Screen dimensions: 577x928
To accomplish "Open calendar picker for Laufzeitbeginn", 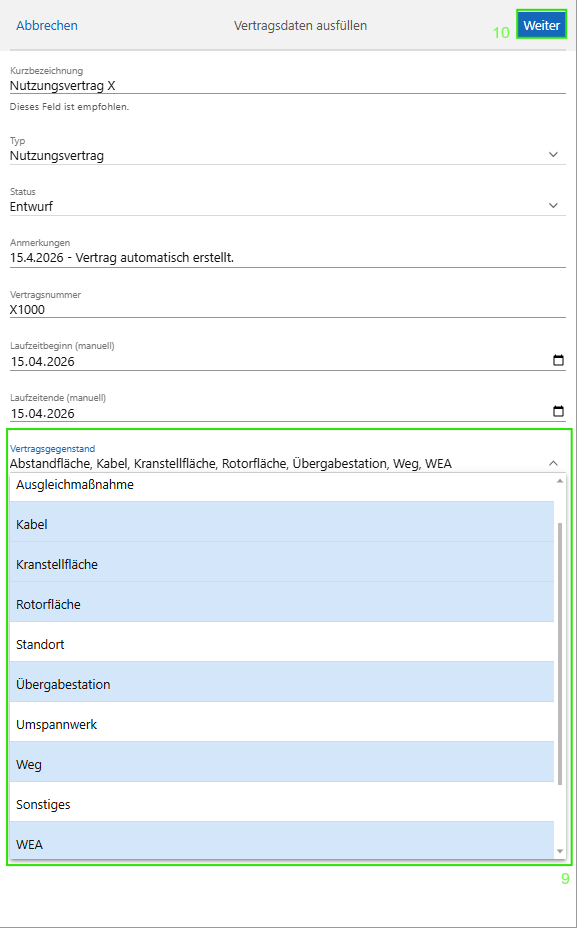I will [x=558, y=360].
